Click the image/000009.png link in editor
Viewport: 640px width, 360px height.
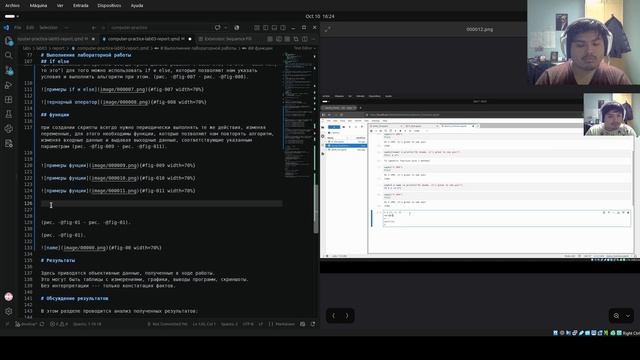114,166
